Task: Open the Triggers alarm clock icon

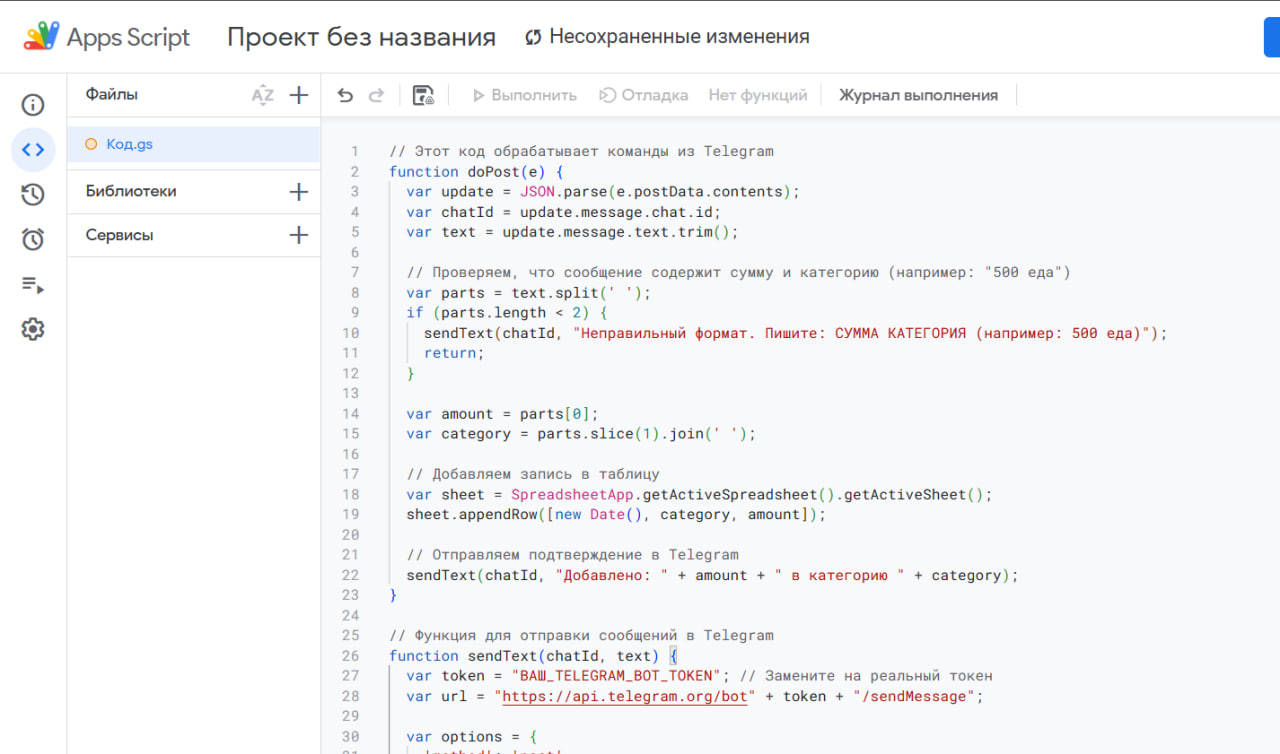Action: coord(33,239)
